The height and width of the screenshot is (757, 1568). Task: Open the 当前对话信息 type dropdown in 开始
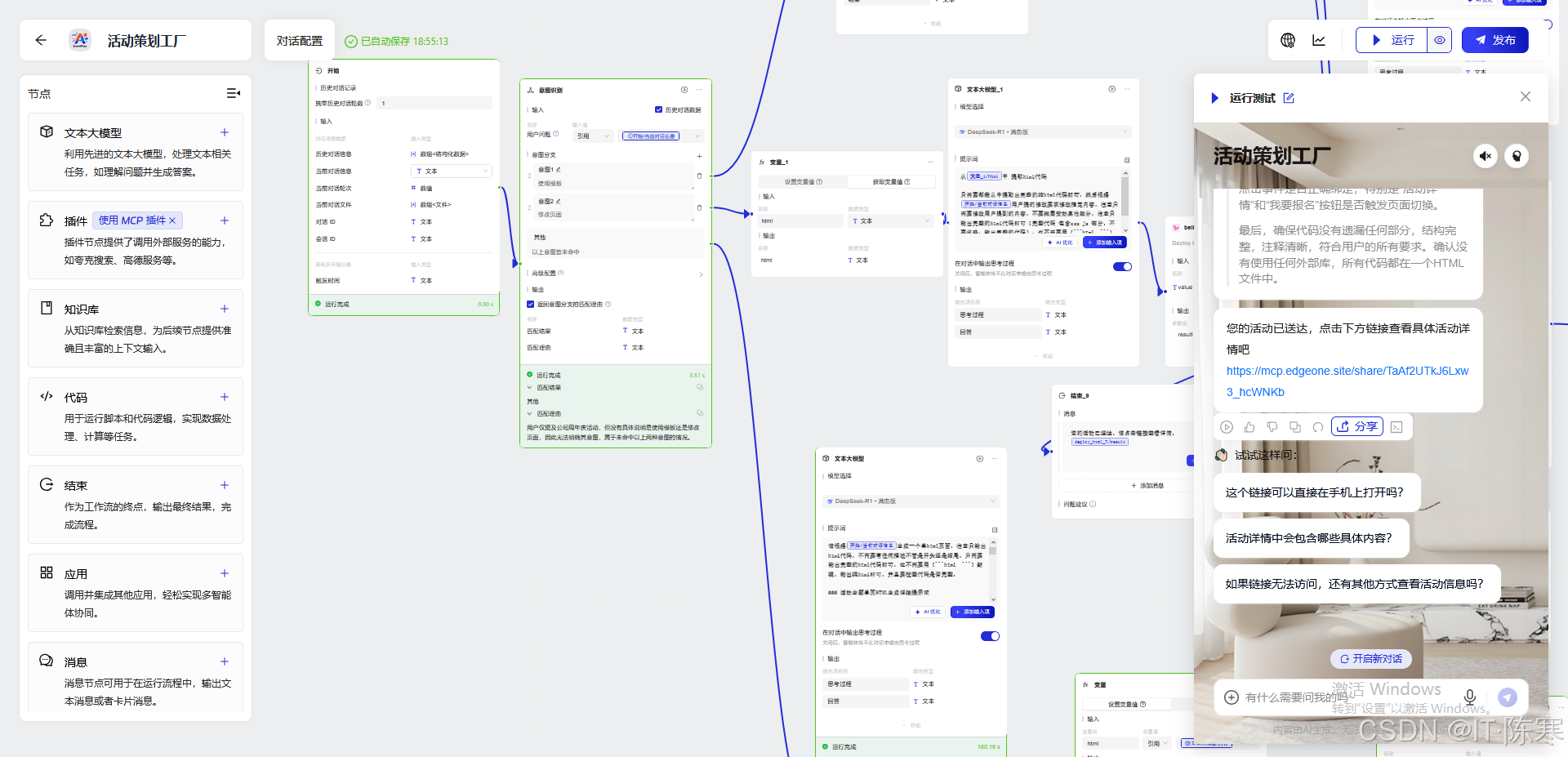point(451,171)
